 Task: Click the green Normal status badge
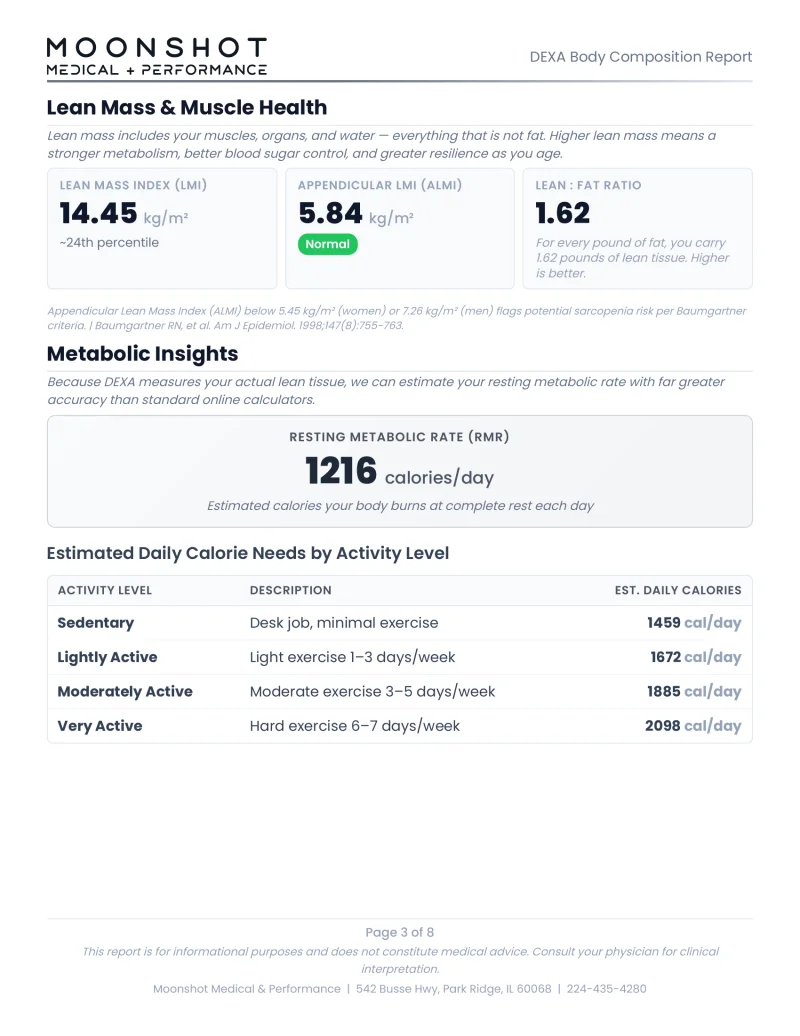tap(327, 244)
